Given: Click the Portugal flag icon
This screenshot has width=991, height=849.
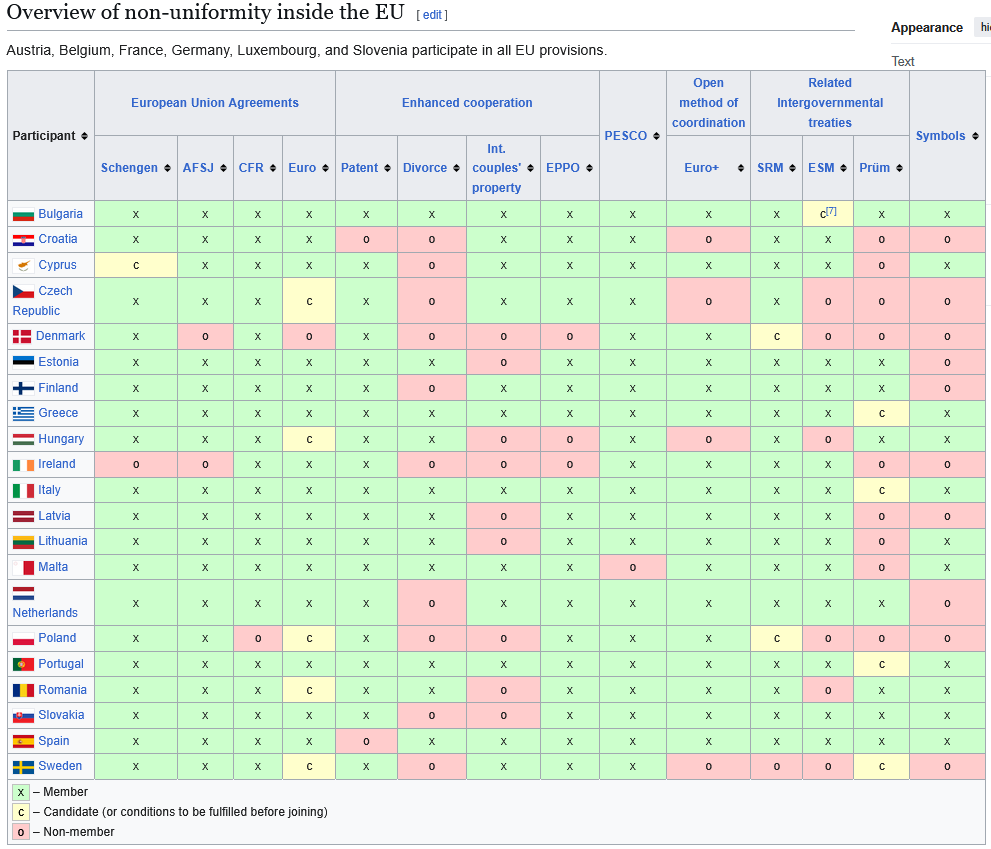Looking at the screenshot, I should pos(23,664).
